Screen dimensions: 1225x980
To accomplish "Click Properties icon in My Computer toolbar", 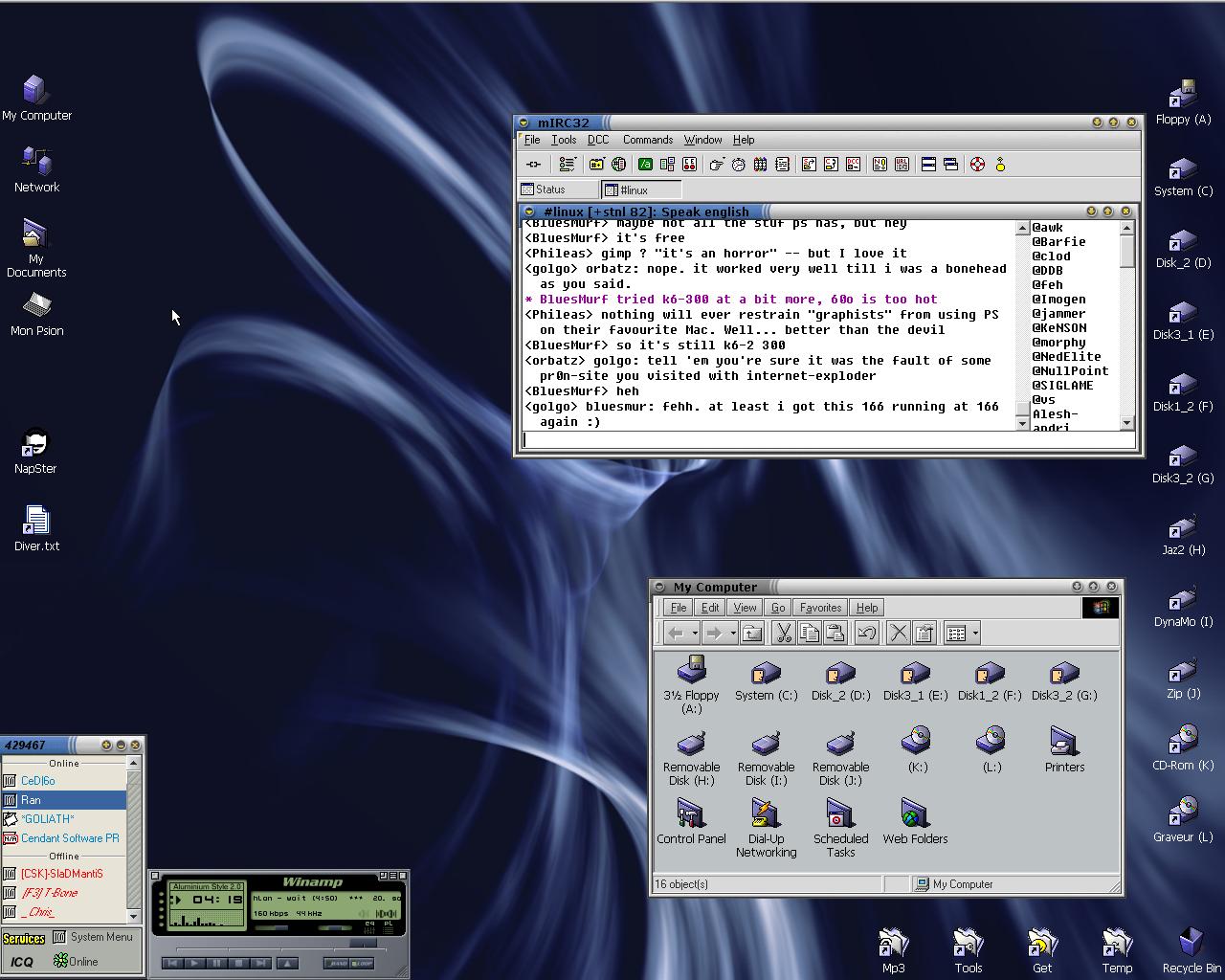I will pos(924,633).
